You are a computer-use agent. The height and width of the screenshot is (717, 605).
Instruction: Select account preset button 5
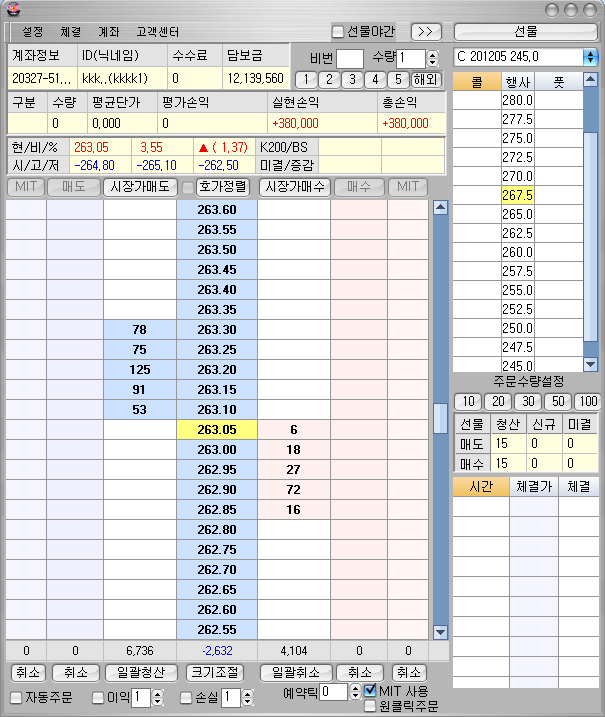[398, 80]
